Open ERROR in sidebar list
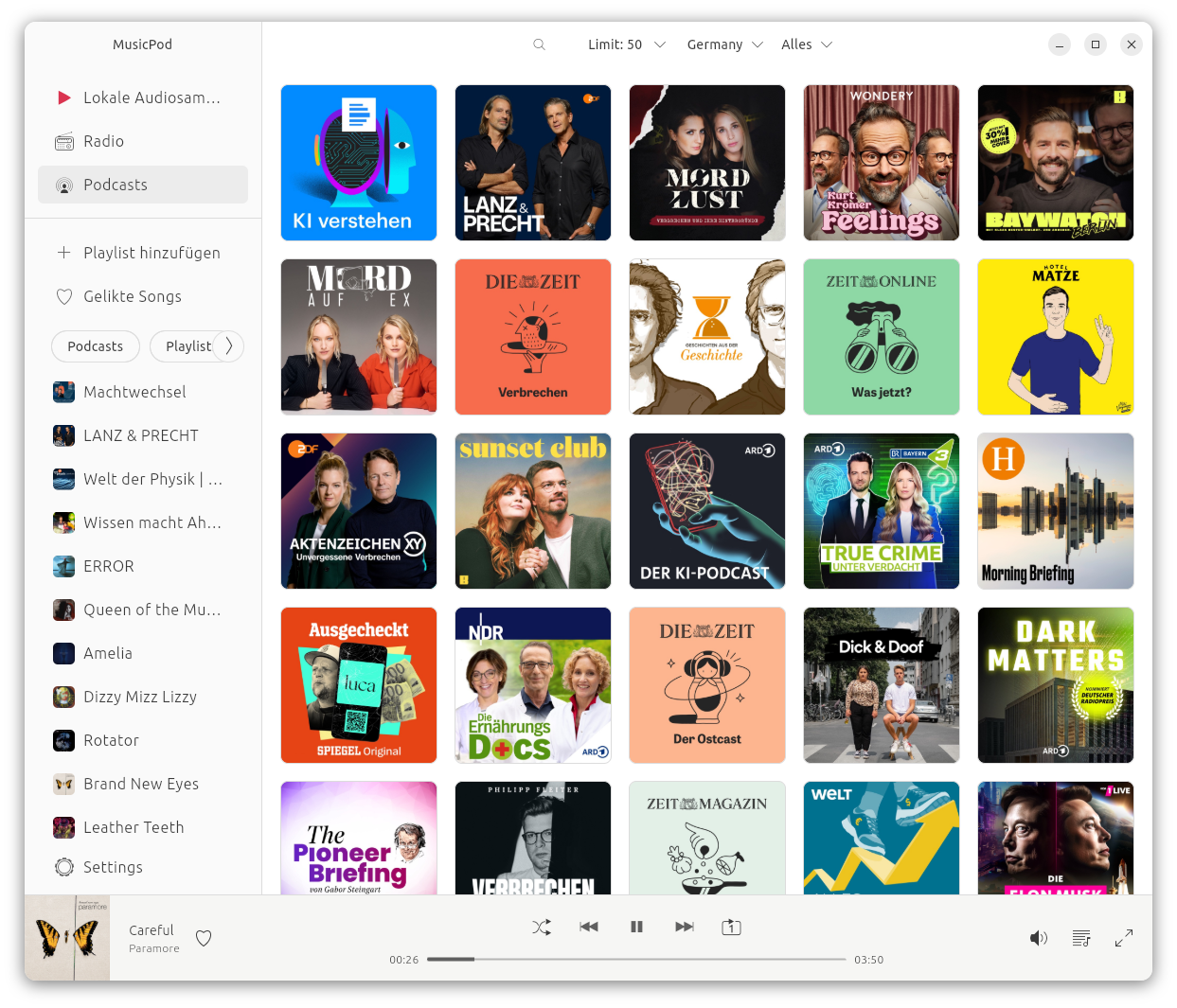Viewport: 1177px width, 1008px height. [143, 566]
